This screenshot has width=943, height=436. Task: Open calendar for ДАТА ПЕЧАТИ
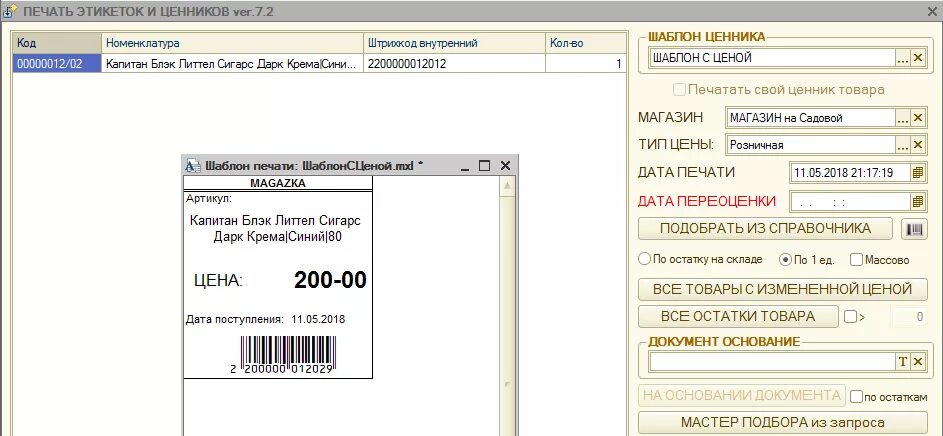(x=918, y=173)
